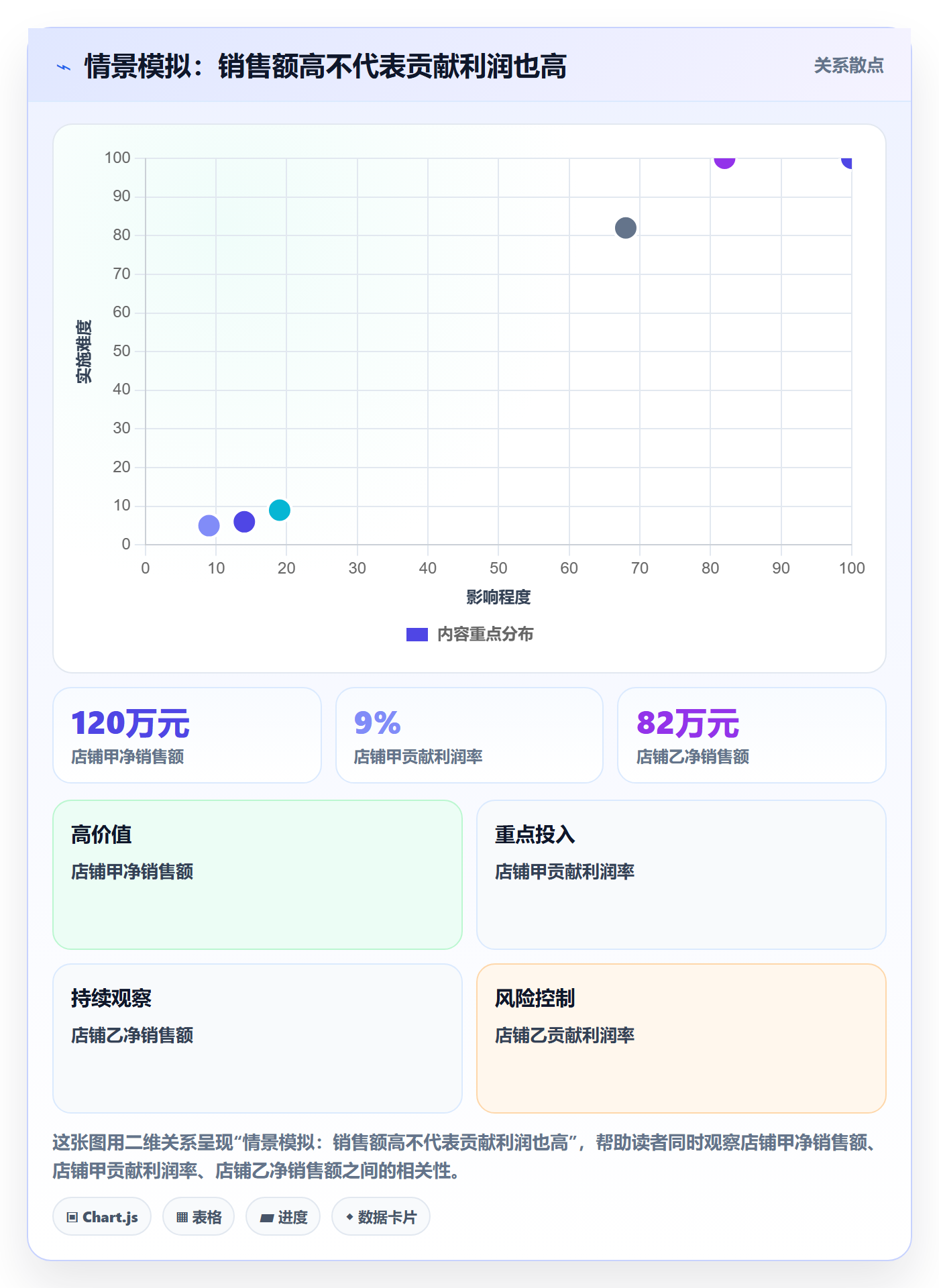Open the 重点投入 quadrant card

(x=681, y=875)
